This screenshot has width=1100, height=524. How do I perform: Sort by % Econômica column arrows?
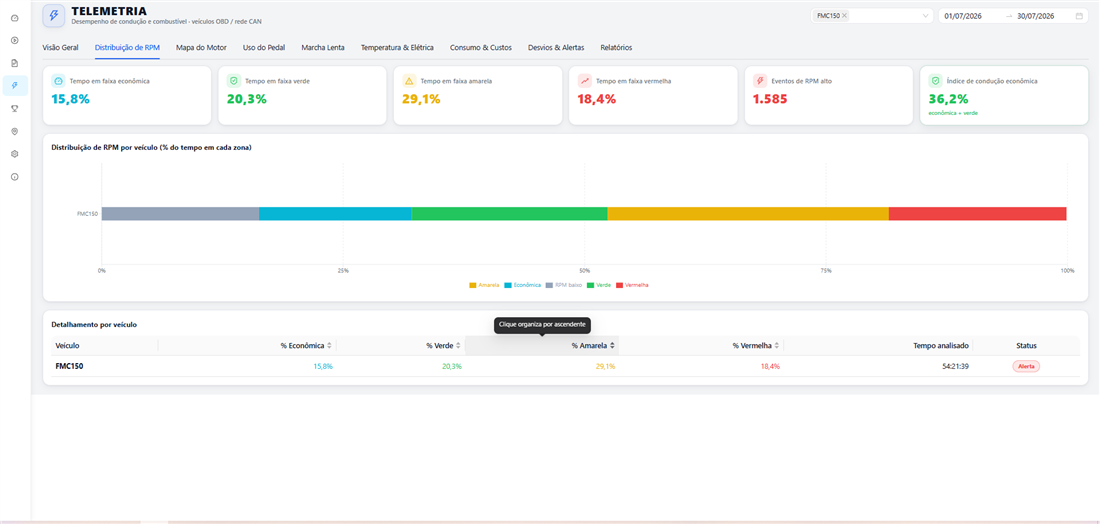coord(330,346)
